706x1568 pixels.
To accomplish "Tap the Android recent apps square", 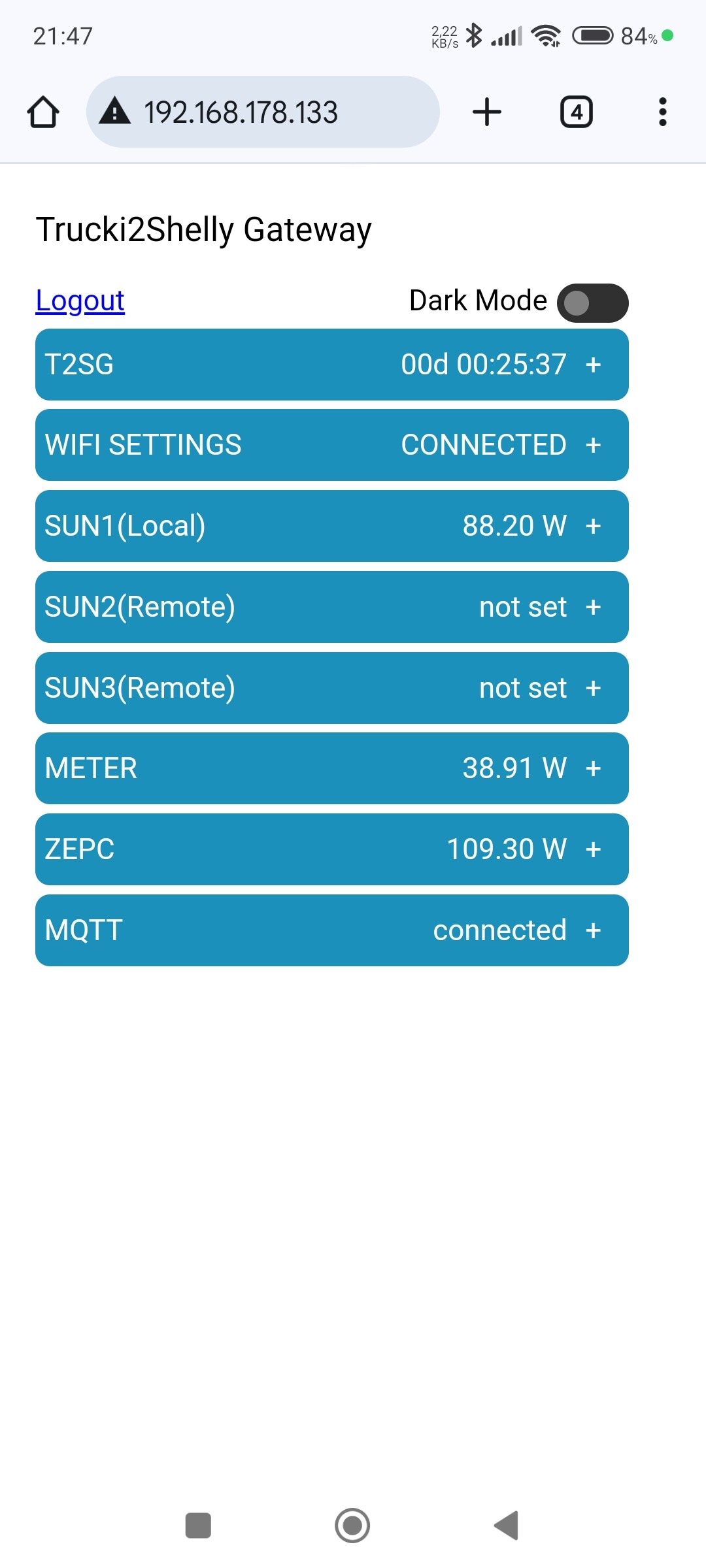I will 198,1526.
